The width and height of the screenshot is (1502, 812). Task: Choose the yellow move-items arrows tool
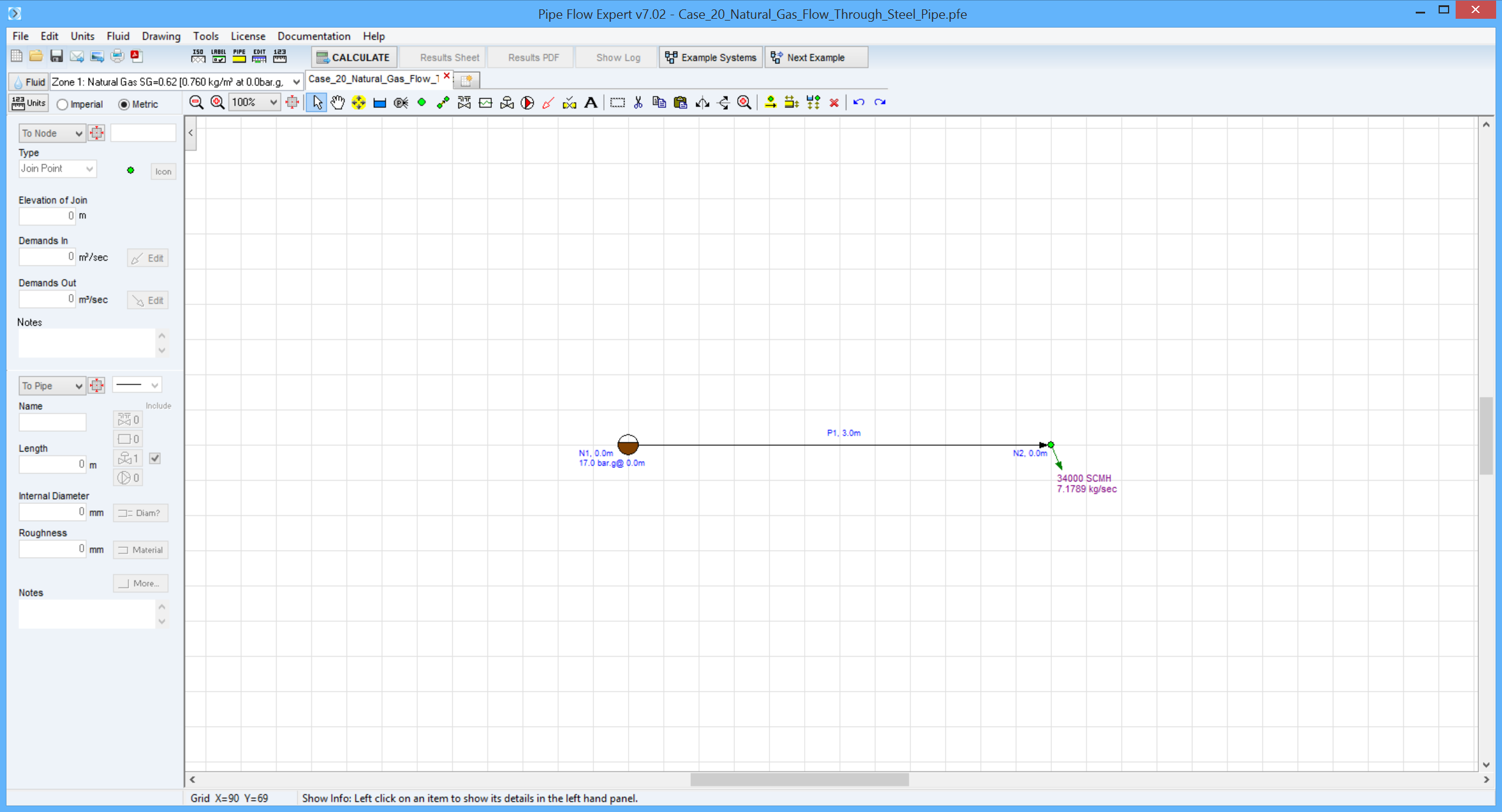[x=359, y=103]
